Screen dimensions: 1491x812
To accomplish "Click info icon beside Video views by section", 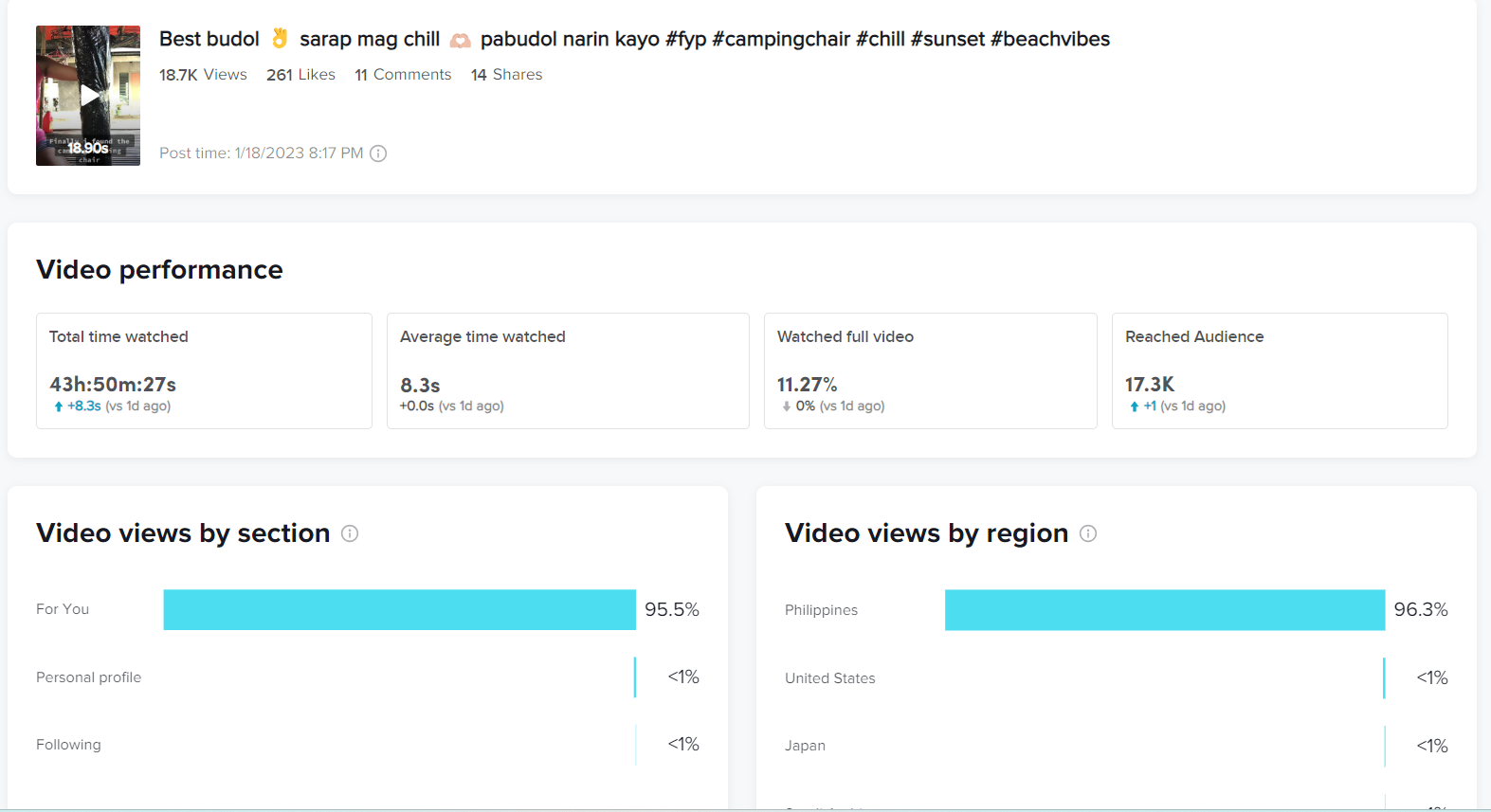I will (x=350, y=533).
